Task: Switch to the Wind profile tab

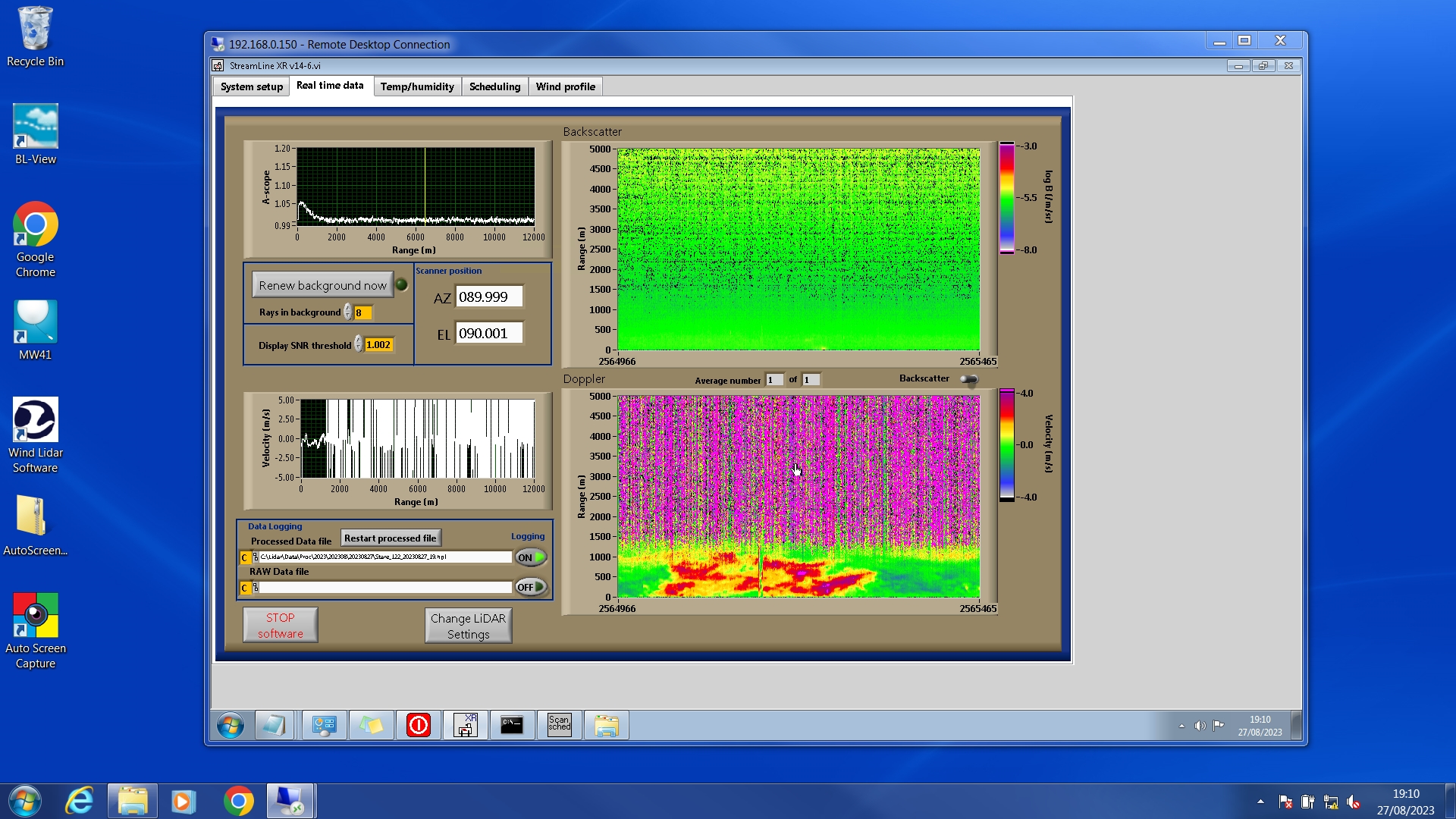Action: pyautogui.click(x=565, y=86)
